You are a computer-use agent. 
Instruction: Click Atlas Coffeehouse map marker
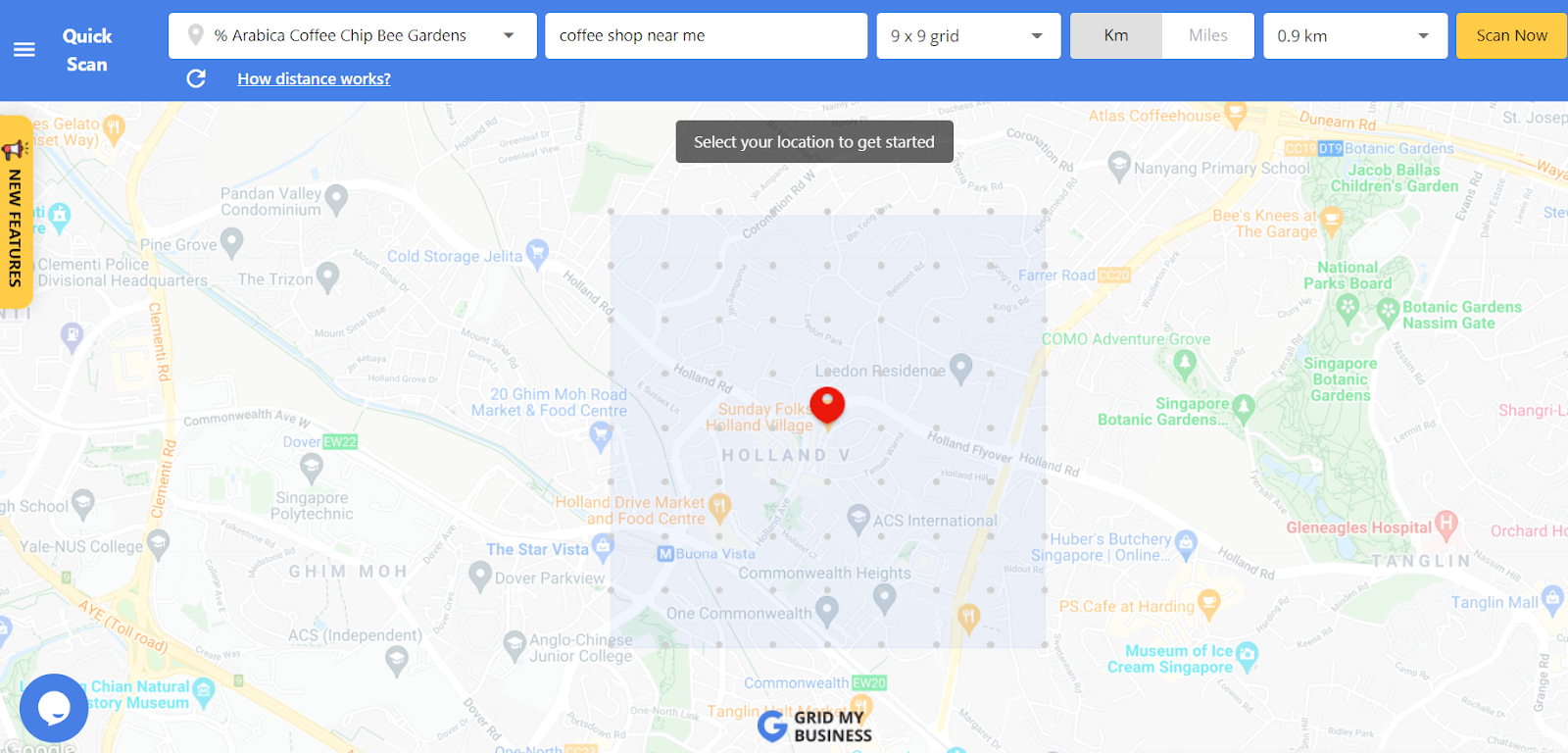pos(1236,115)
